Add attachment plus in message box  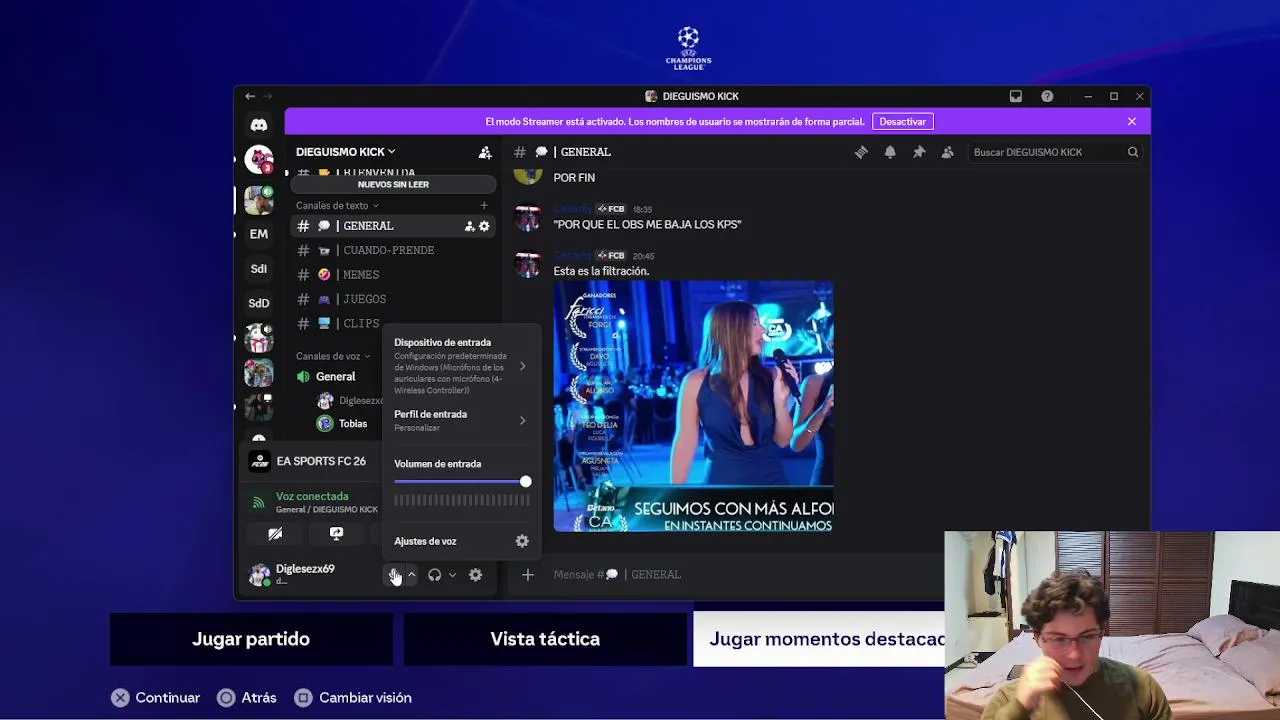(528, 575)
